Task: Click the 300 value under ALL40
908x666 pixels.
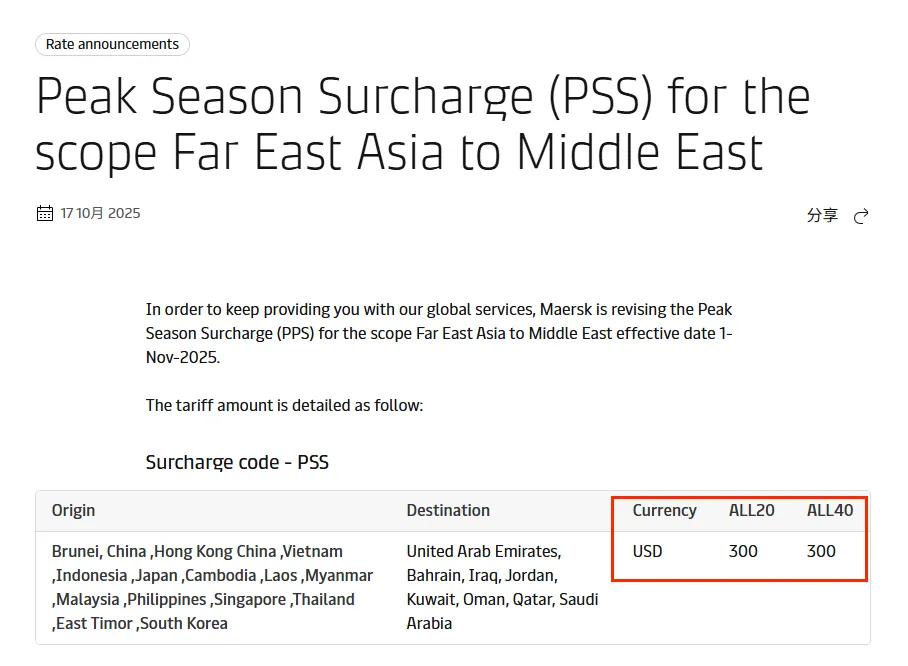Action: (821, 551)
